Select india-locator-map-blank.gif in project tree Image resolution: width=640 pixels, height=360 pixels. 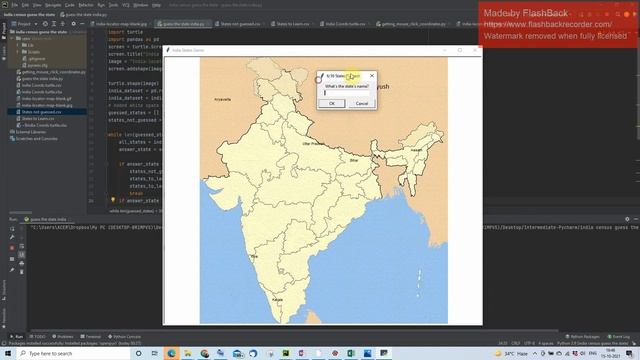tap(44, 98)
